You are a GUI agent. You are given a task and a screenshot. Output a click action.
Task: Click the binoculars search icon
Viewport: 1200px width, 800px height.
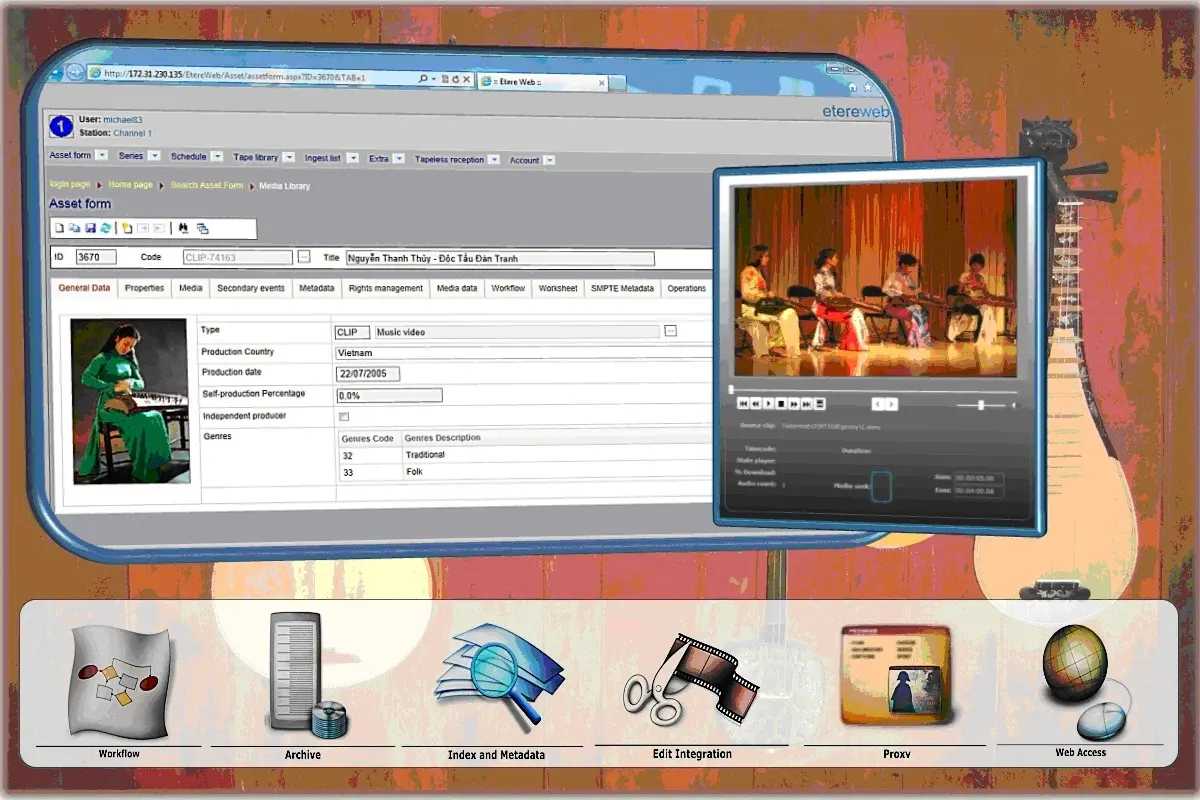183,228
